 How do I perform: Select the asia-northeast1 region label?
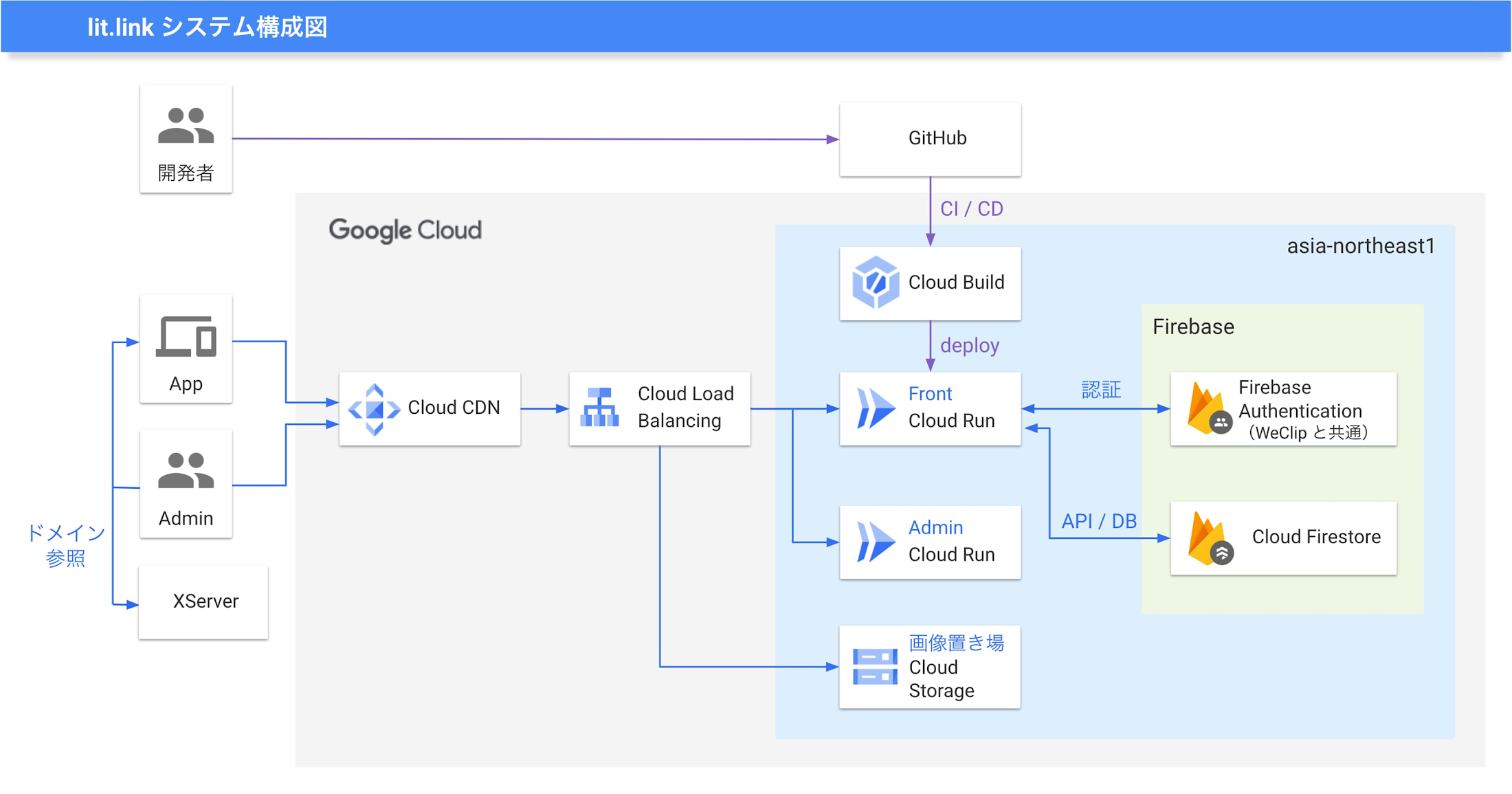(1361, 246)
